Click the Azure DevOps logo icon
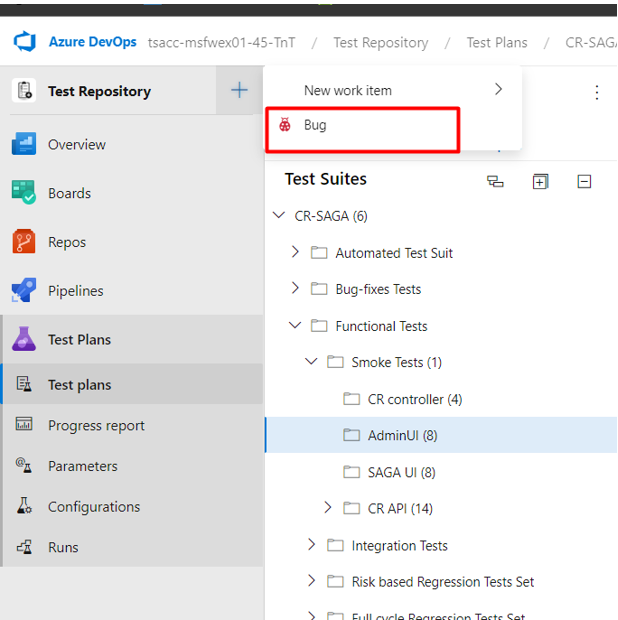 pyautogui.click(x=25, y=42)
